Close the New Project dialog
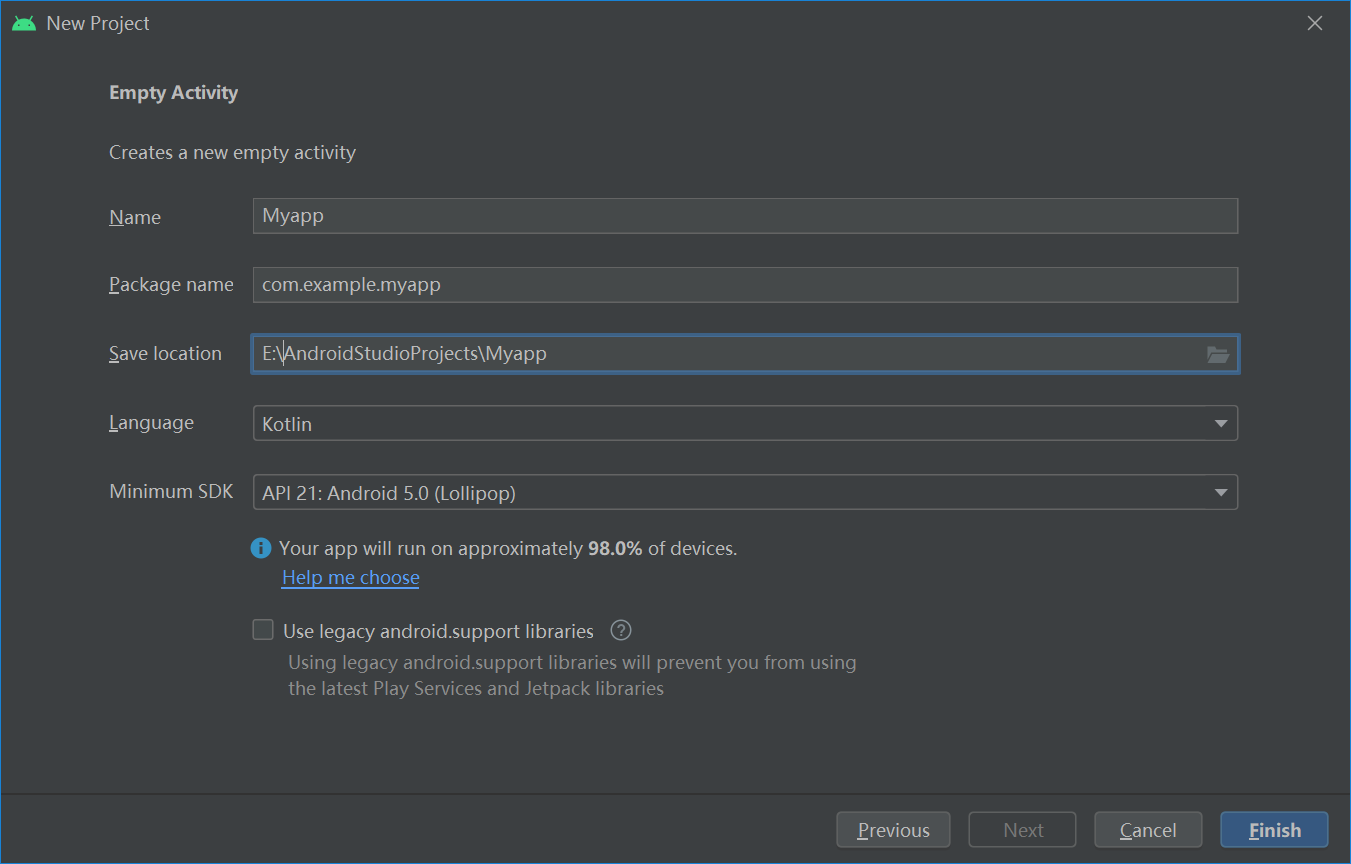This screenshot has height=864, width=1351. click(1315, 23)
